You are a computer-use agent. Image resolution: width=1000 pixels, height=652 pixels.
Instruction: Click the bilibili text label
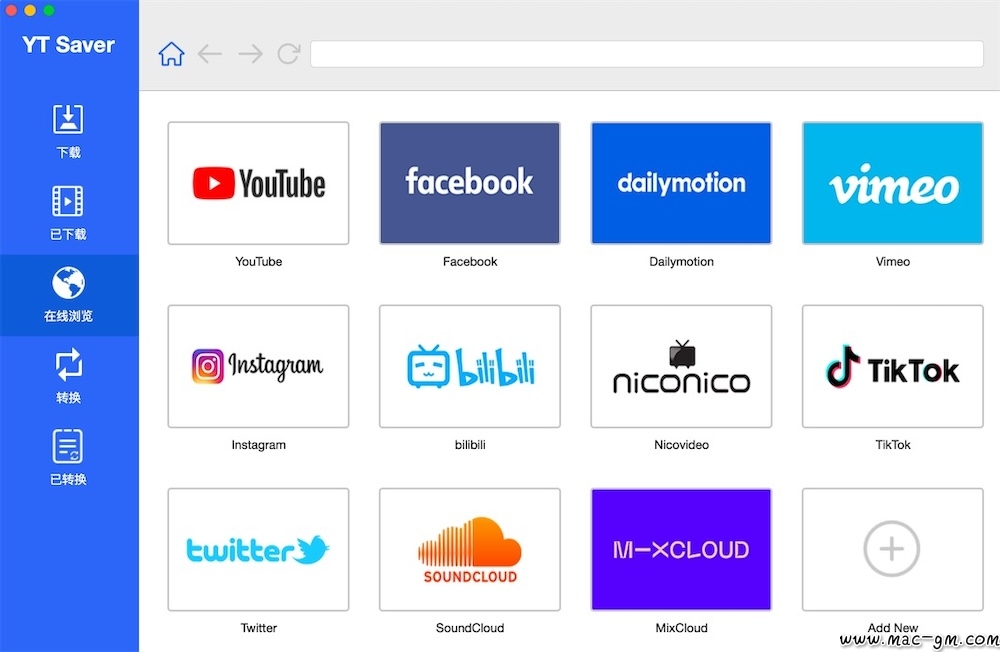(470, 445)
